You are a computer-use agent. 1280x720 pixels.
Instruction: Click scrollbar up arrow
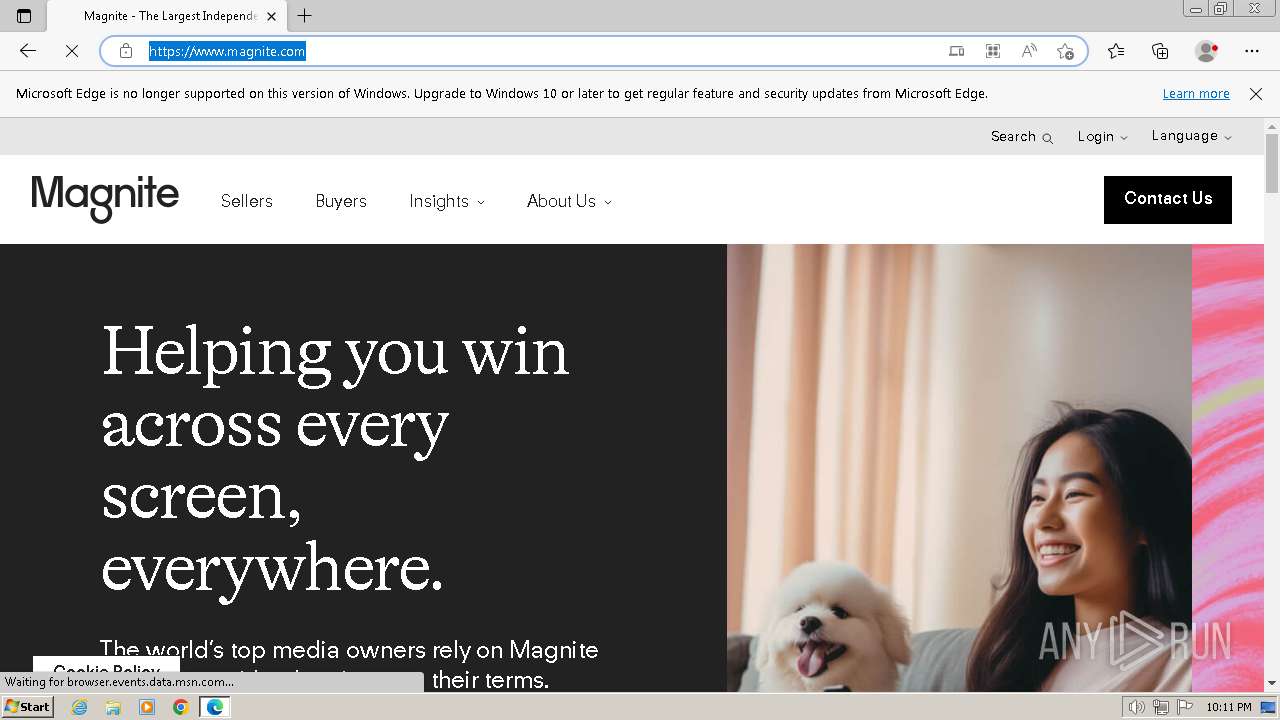[1272, 126]
